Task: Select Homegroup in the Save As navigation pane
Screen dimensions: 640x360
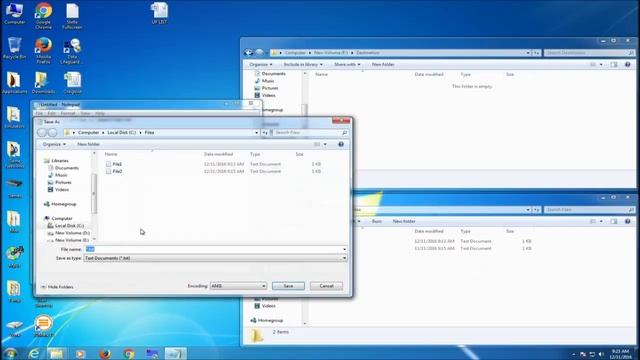Action: pyautogui.click(x=60, y=204)
